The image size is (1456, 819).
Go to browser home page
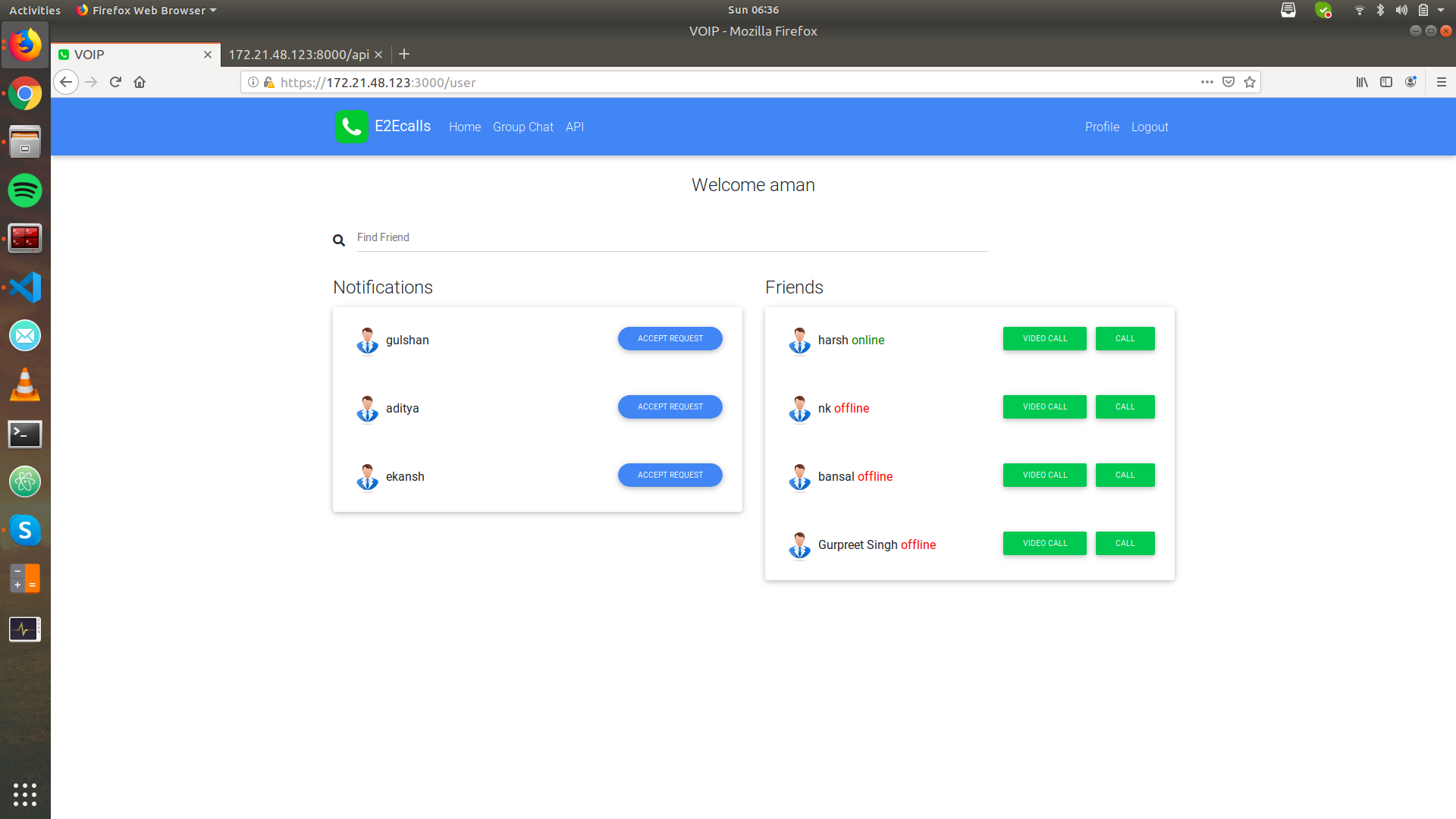[140, 82]
